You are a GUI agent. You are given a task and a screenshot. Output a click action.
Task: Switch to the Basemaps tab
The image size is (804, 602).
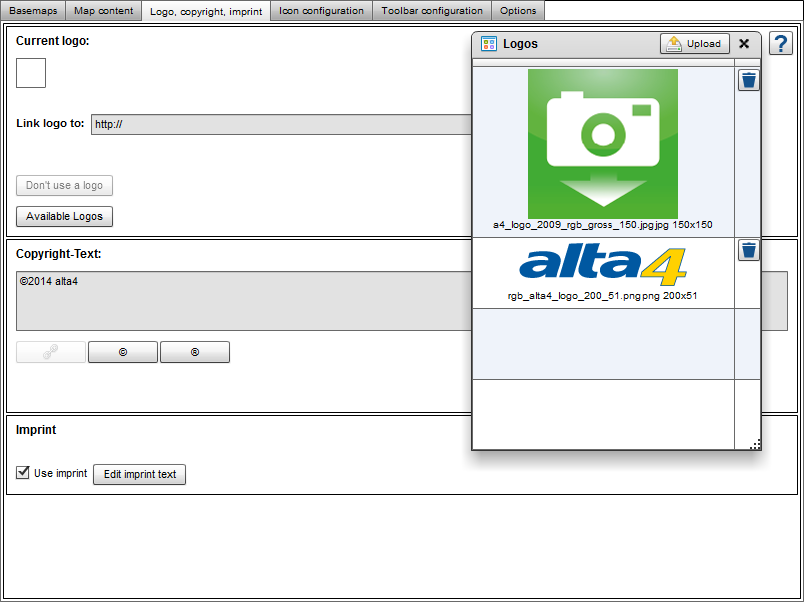click(x=33, y=10)
